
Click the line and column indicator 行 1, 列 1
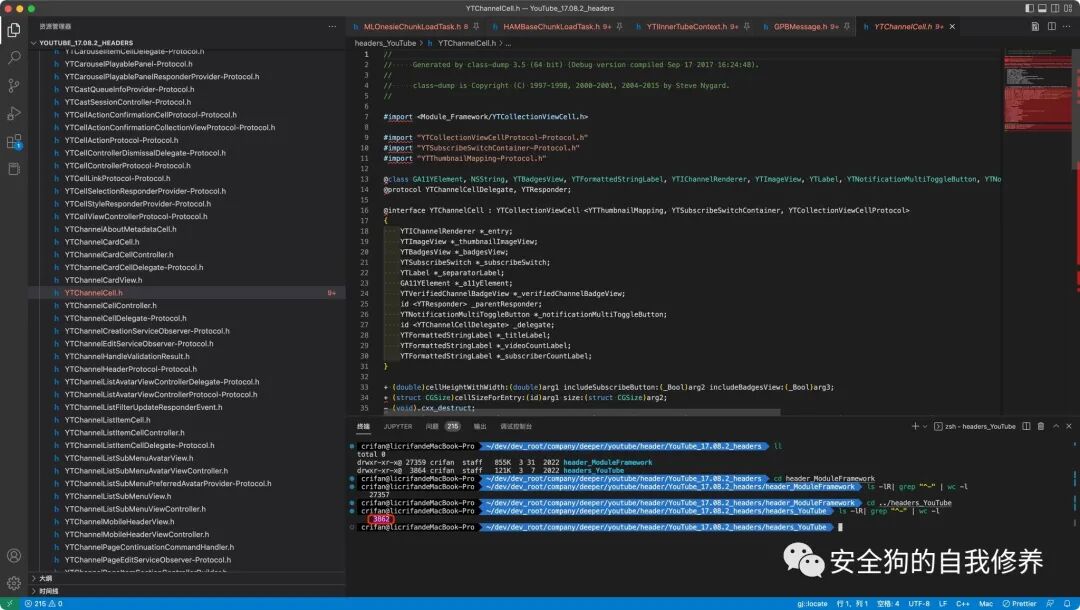pos(852,604)
